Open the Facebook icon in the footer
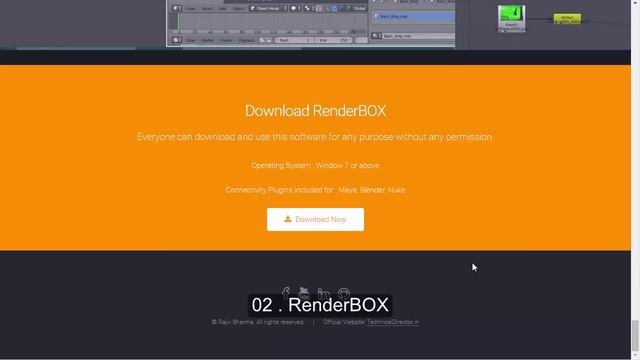 point(286,292)
